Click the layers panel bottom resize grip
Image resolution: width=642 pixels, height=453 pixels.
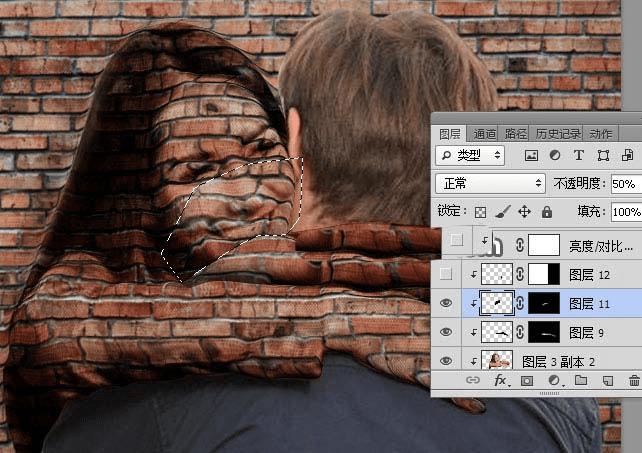coord(549,394)
